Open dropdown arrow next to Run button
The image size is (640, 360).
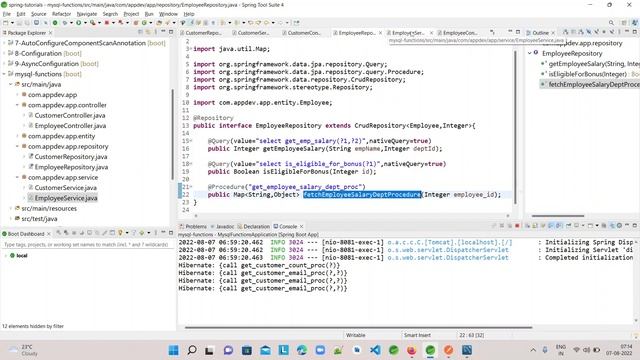coord(85,23)
